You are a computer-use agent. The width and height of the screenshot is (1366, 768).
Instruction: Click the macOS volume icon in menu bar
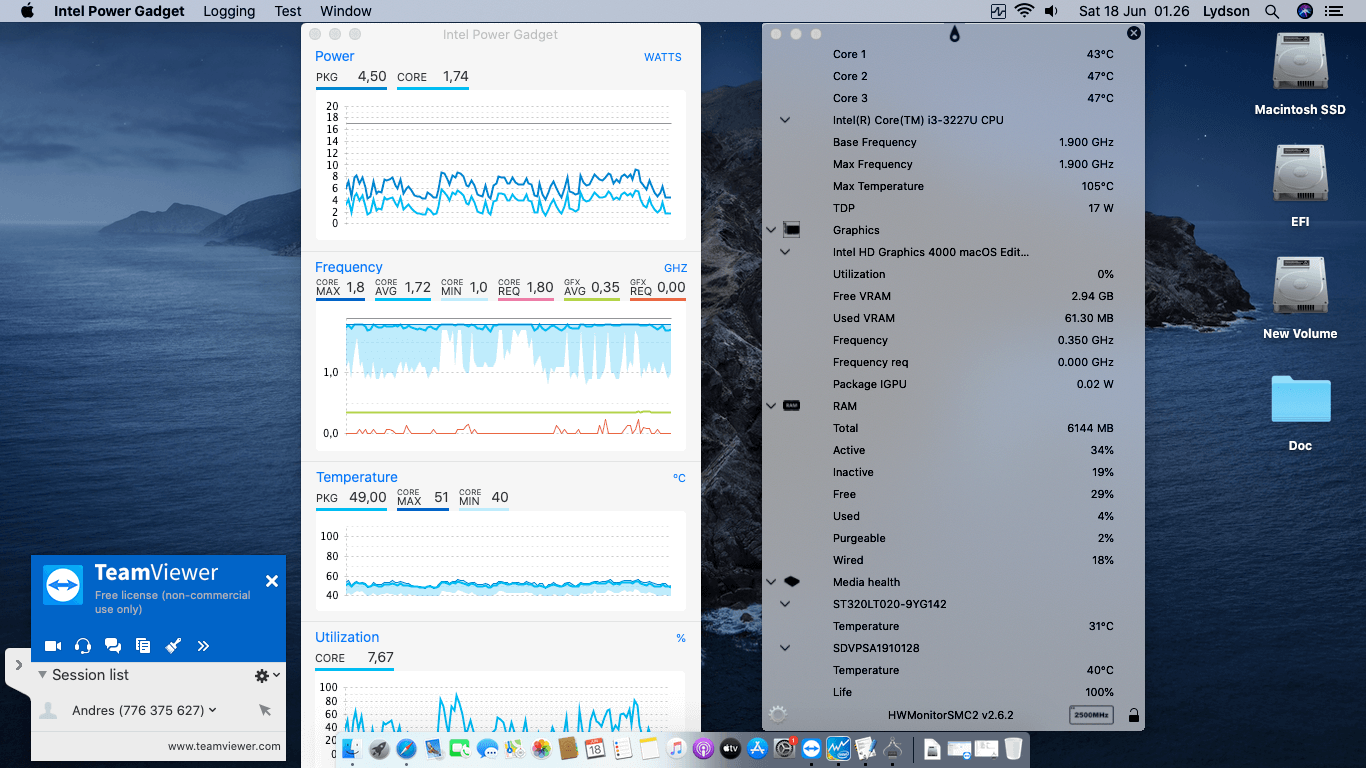1051,11
